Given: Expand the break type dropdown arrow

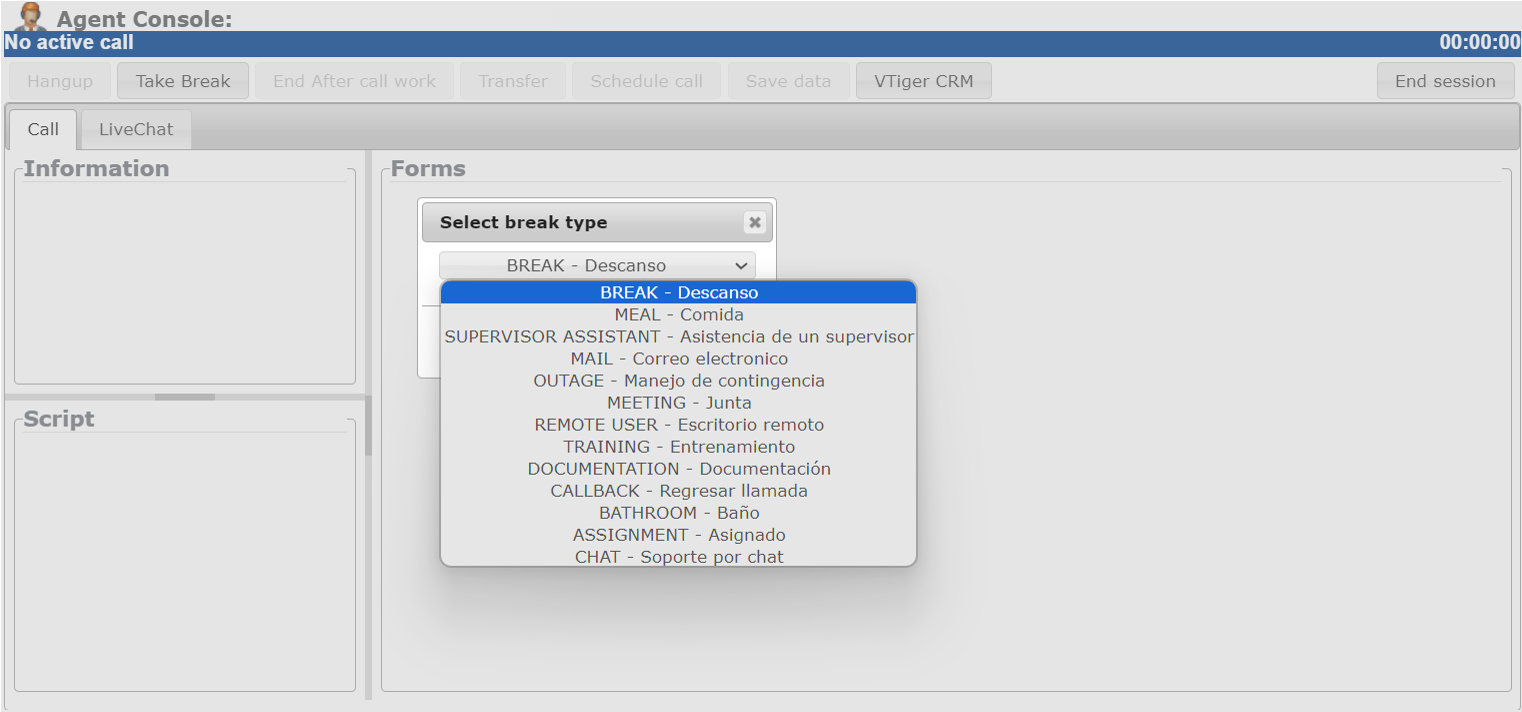Looking at the screenshot, I should coord(741,266).
